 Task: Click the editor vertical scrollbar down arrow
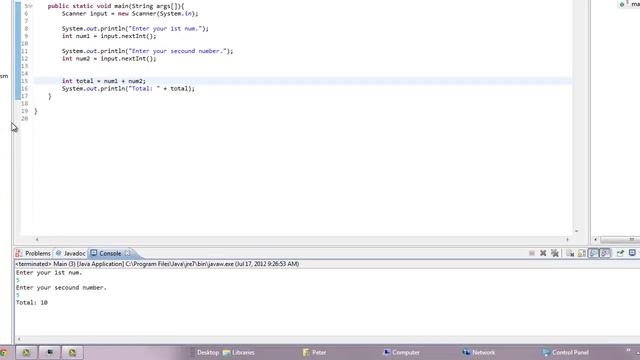tap(577, 231)
